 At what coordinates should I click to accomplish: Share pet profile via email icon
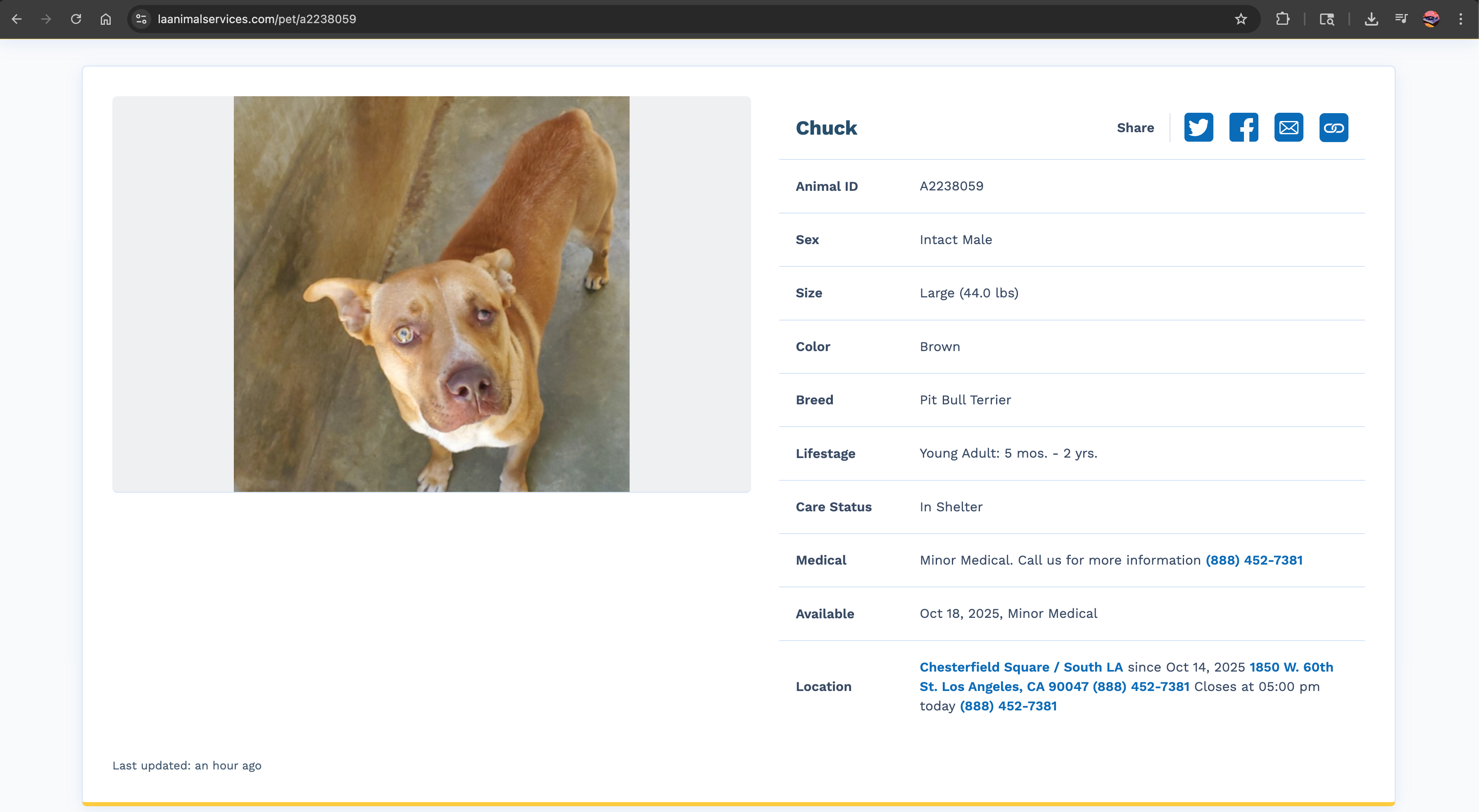pyautogui.click(x=1289, y=127)
